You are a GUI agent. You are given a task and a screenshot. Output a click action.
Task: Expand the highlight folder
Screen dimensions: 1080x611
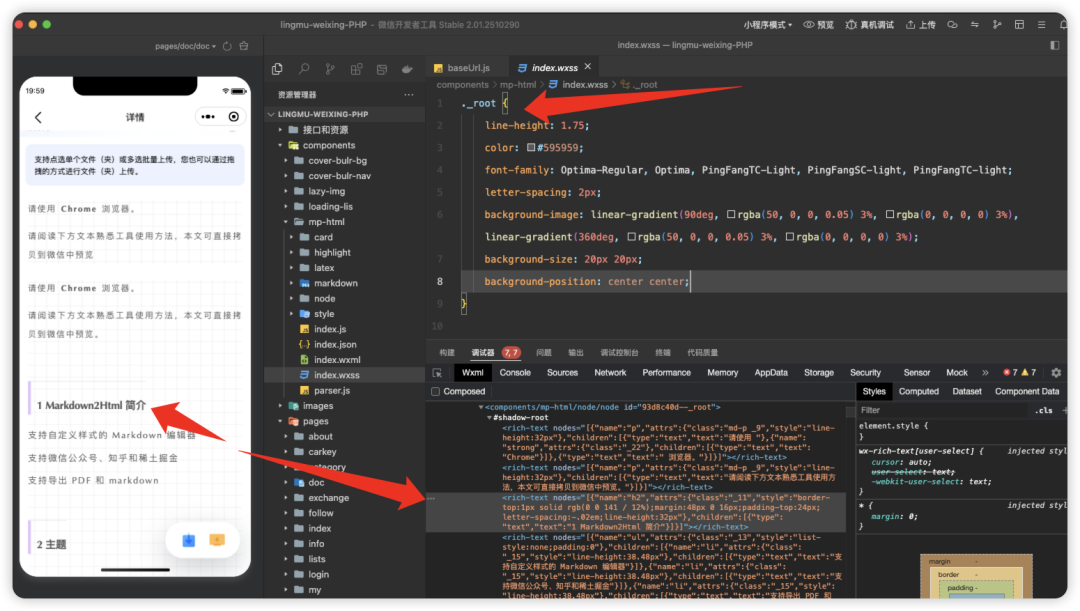click(x=332, y=252)
